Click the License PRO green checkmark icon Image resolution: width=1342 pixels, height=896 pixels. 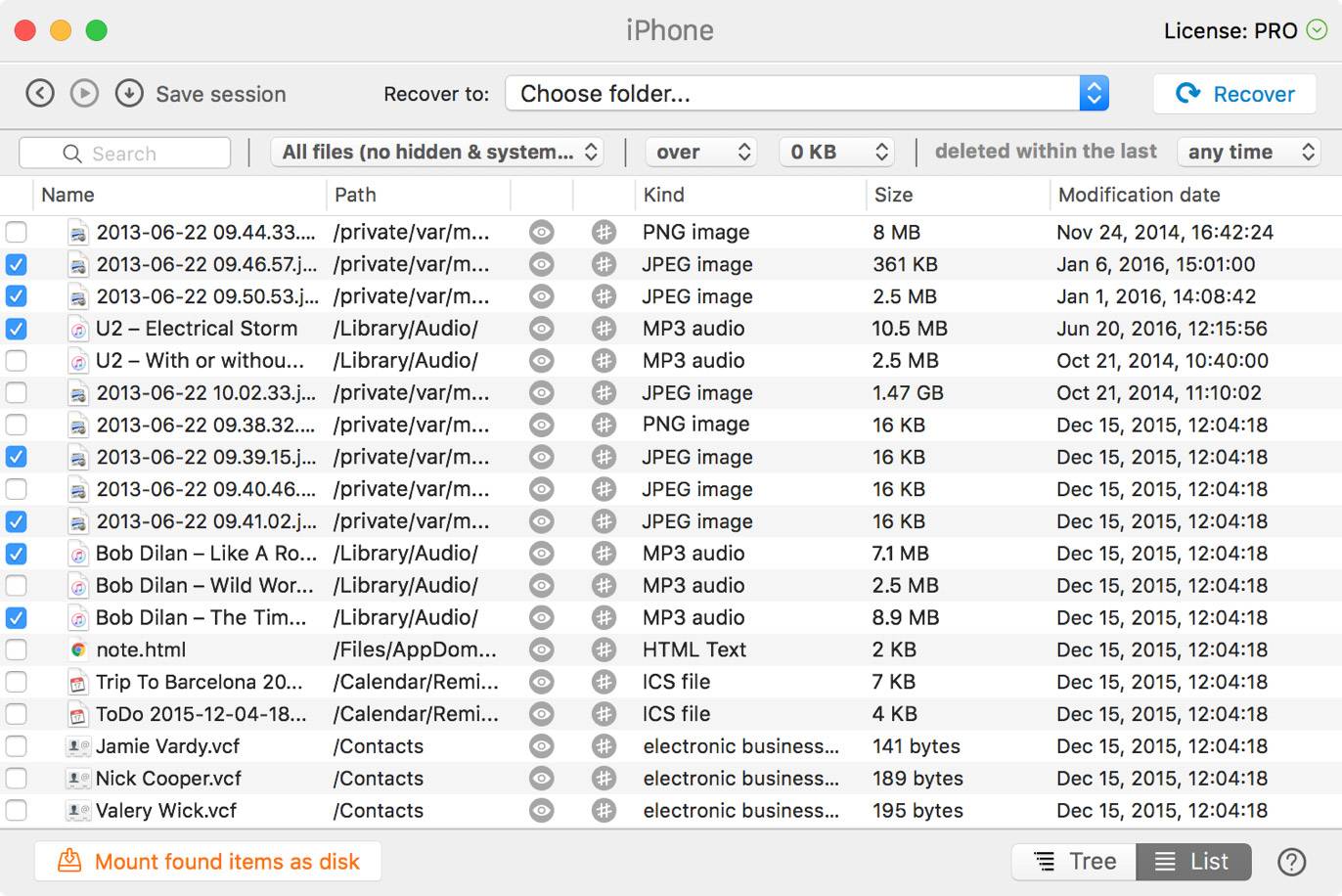(1317, 30)
